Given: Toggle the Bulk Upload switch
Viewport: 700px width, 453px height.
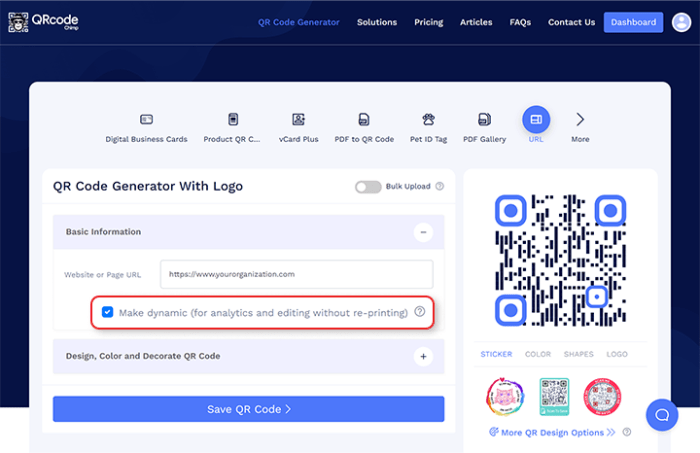Looking at the screenshot, I should [368, 187].
